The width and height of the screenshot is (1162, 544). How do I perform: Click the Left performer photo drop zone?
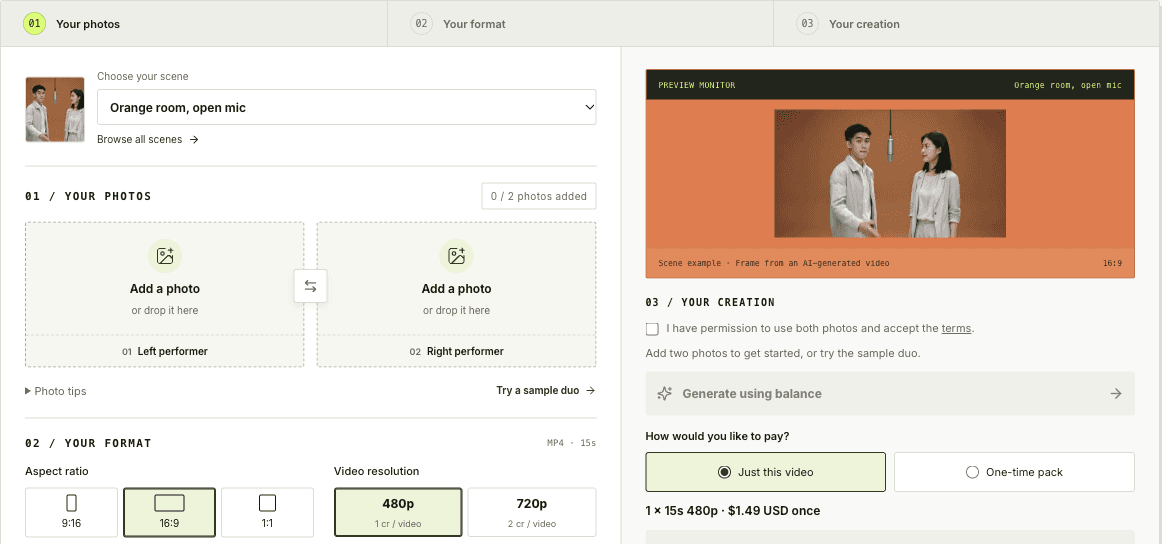coord(165,294)
